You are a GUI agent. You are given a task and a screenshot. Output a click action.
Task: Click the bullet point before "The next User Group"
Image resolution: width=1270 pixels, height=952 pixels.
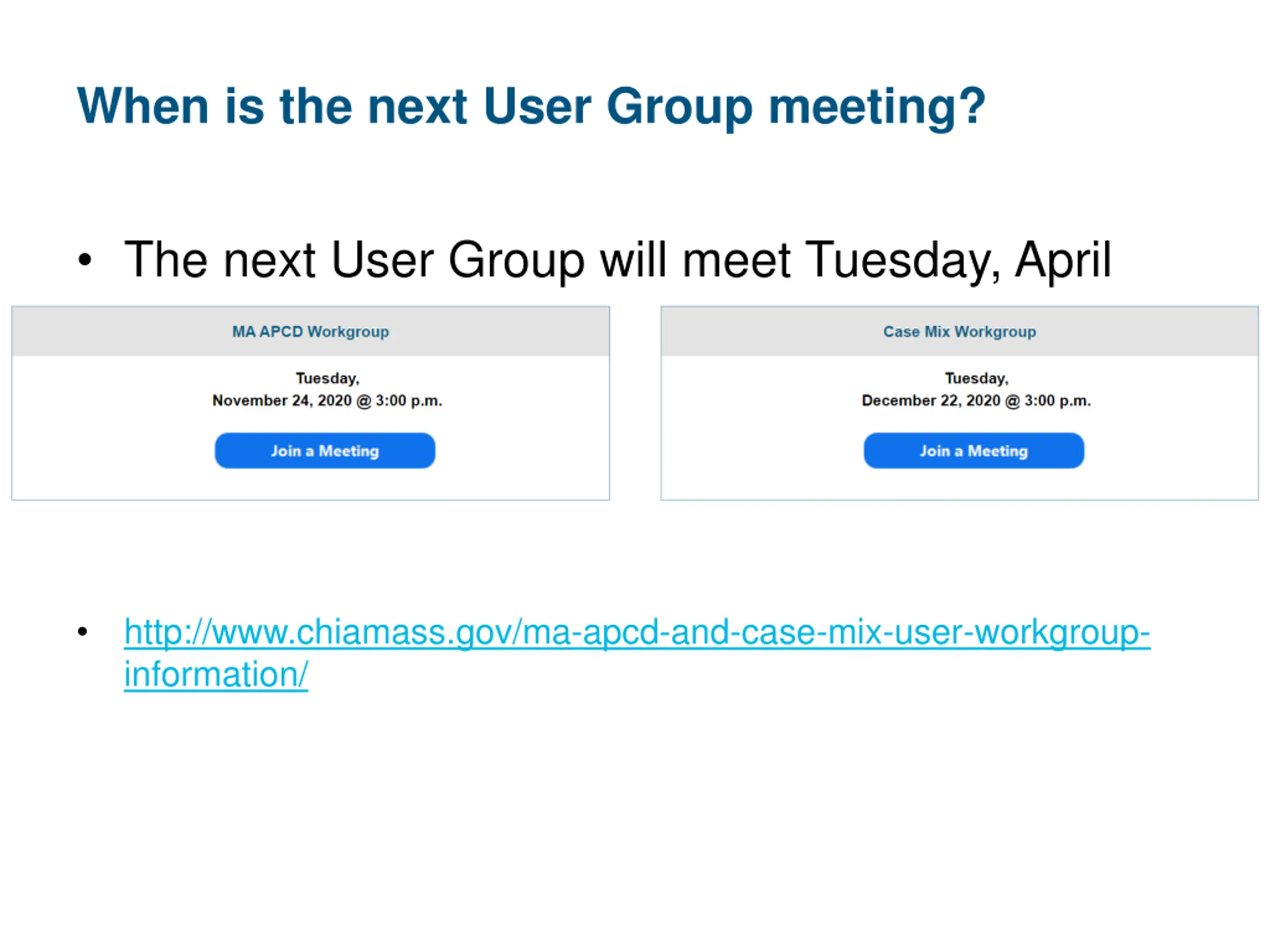pos(85,260)
